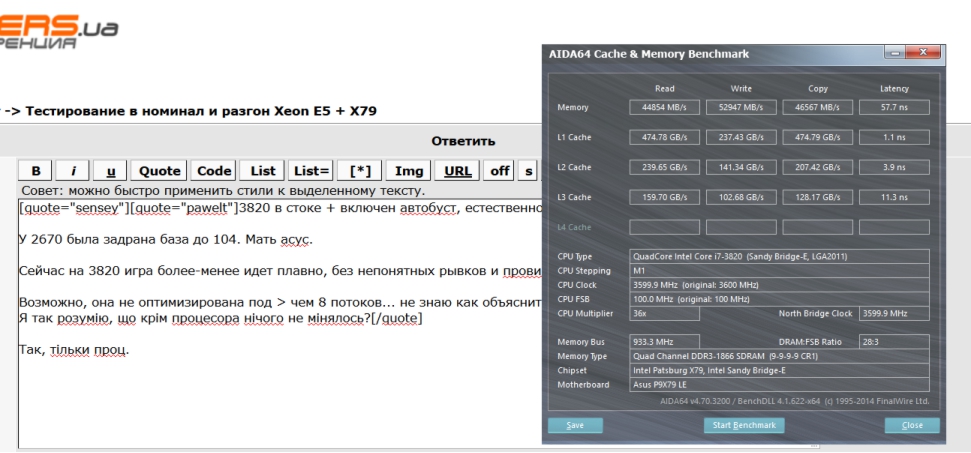Insert a [*] list item tag
The width and height of the screenshot is (971, 453).
click(x=360, y=171)
